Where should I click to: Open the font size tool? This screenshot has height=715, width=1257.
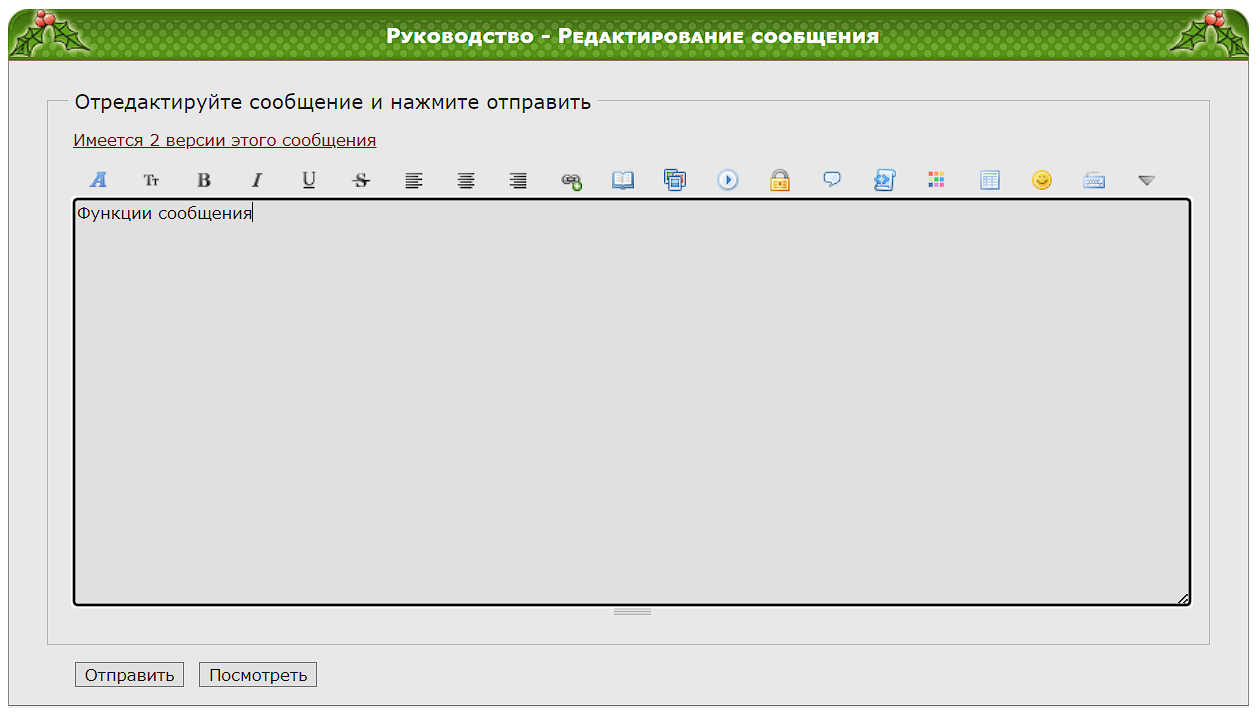pyautogui.click(x=151, y=180)
